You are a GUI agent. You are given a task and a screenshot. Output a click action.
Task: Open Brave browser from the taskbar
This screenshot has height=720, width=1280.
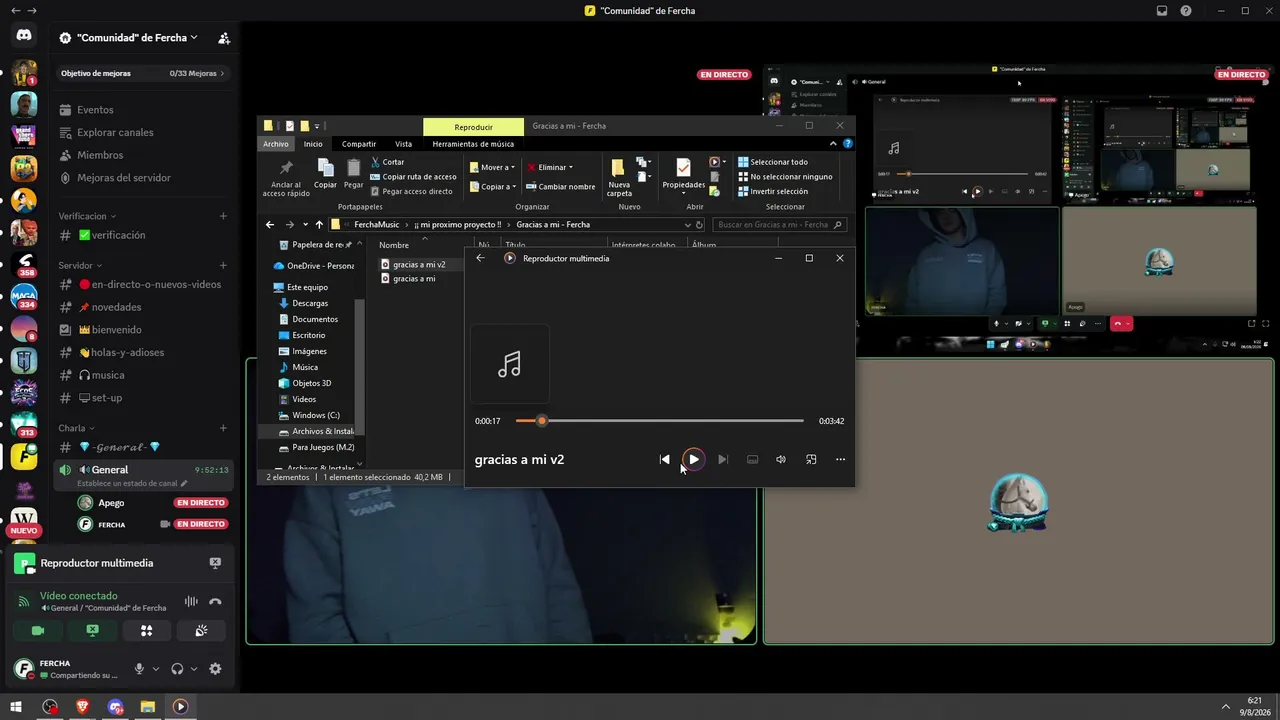(83, 707)
